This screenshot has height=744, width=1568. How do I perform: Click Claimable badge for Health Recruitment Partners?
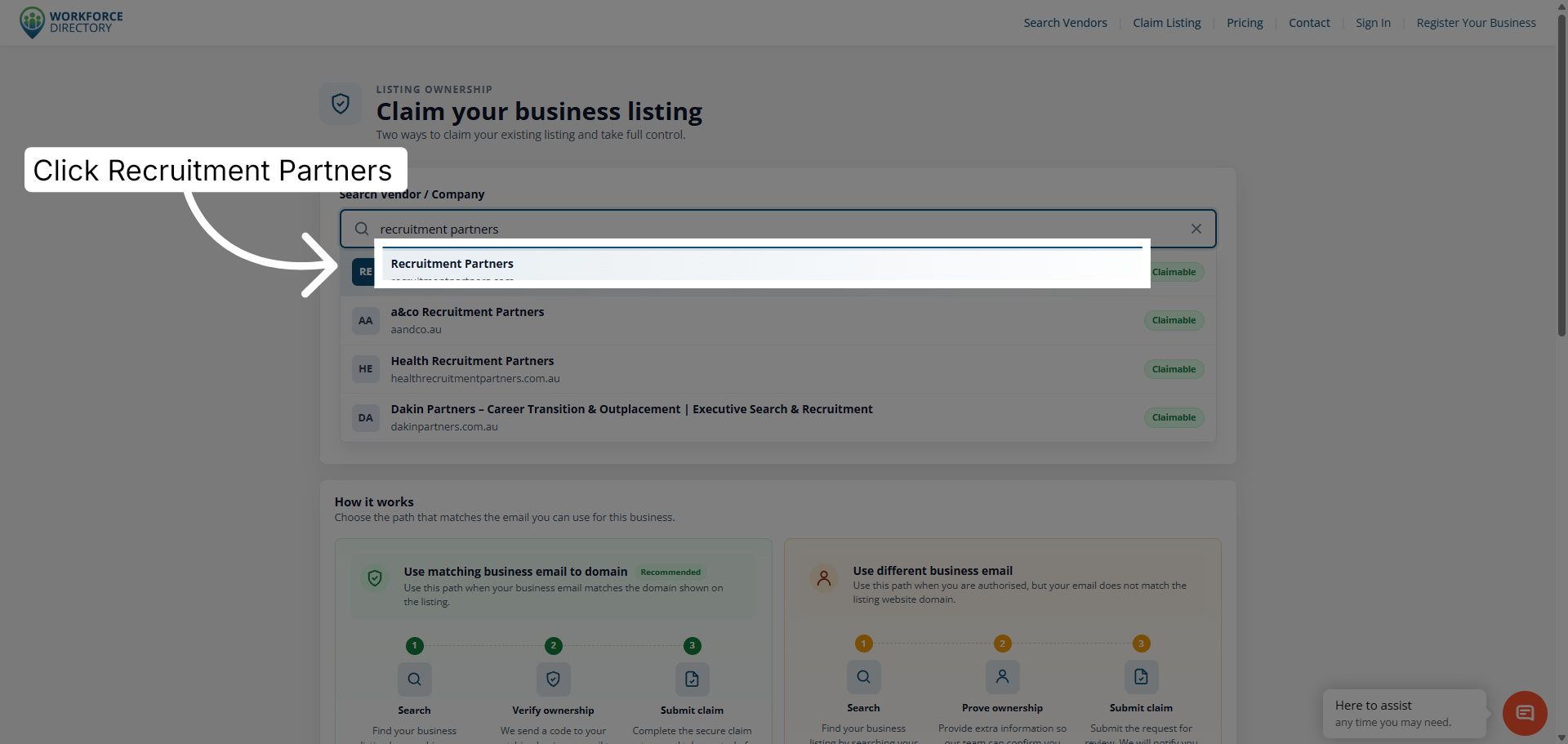pyautogui.click(x=1174, y=369)
